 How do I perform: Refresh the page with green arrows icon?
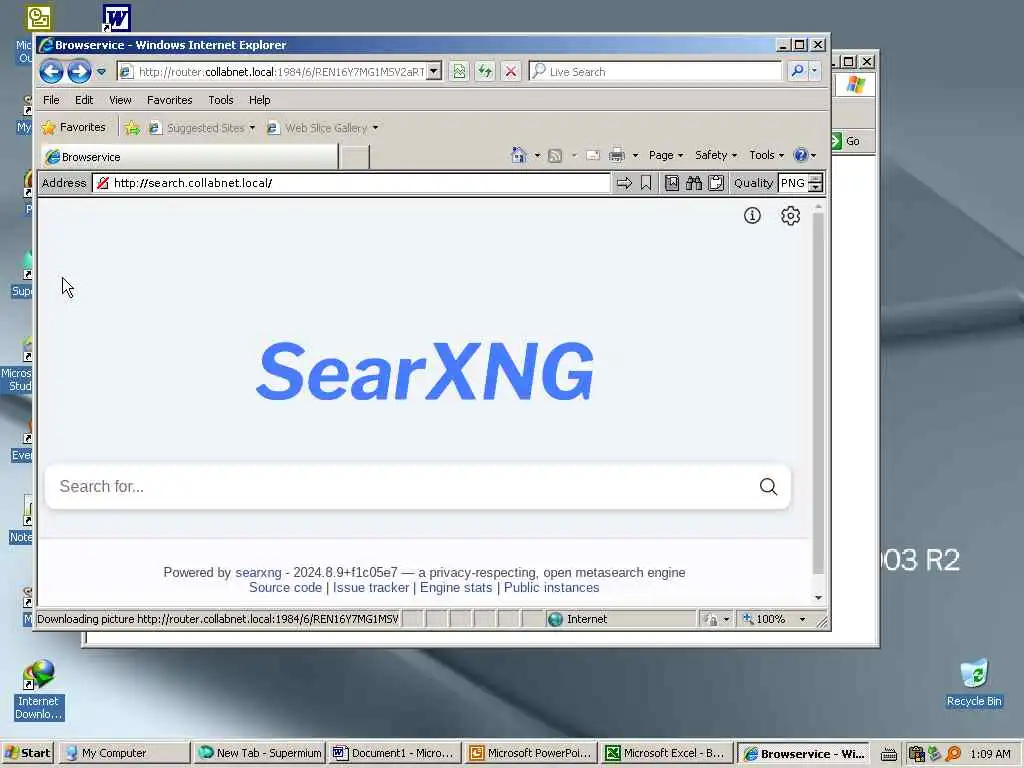click(485, 72)
